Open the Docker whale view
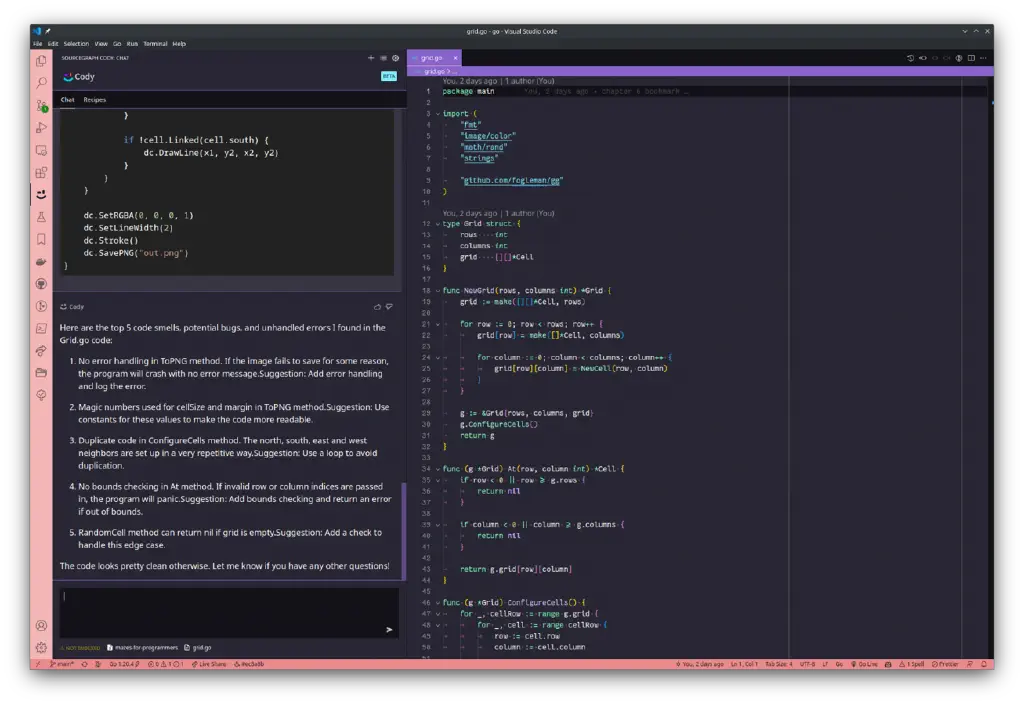This screenshot has width=1024, height=705. (41, 261)
